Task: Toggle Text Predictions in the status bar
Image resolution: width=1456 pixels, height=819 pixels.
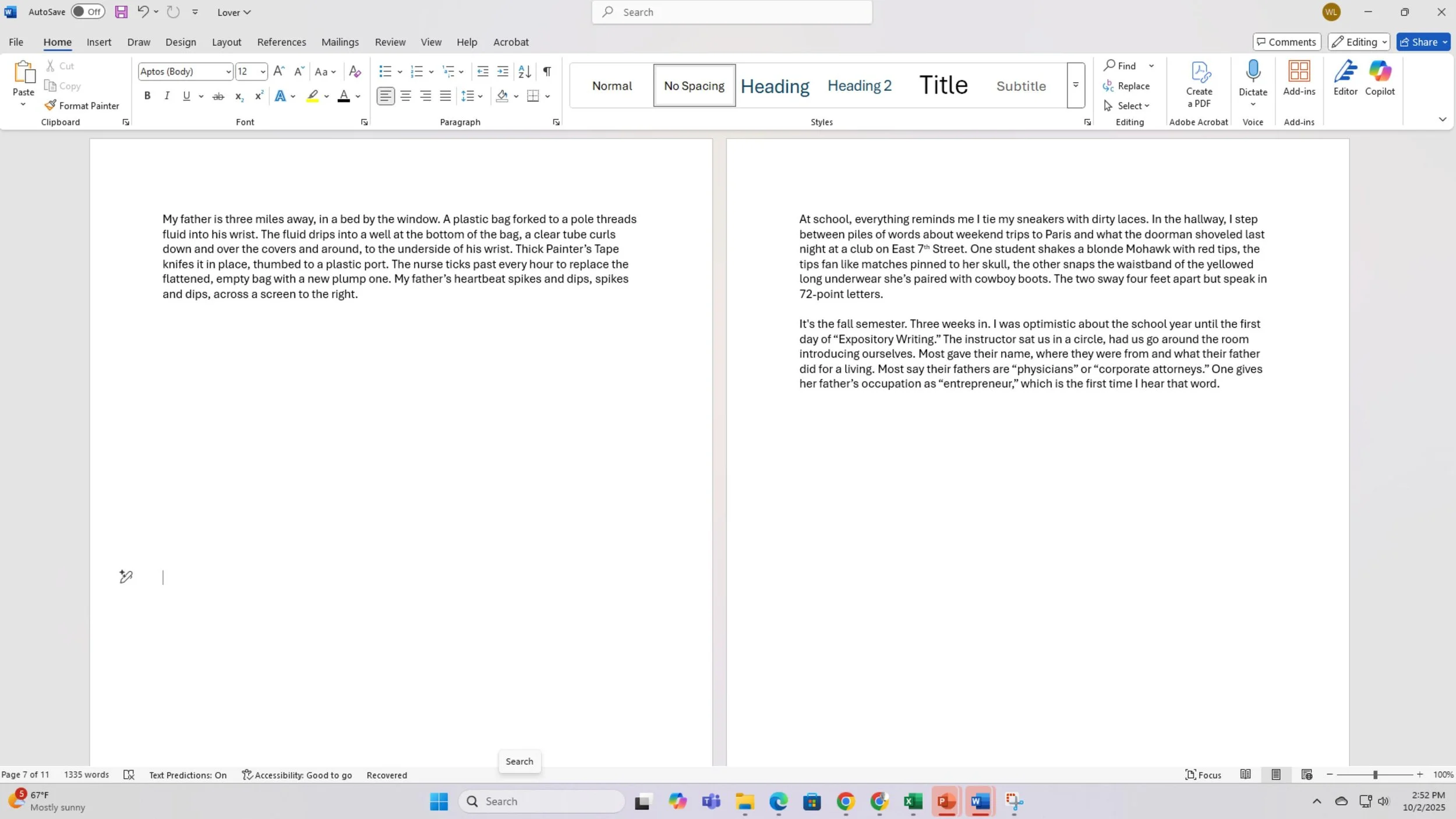Action: [x=188, y=775]
